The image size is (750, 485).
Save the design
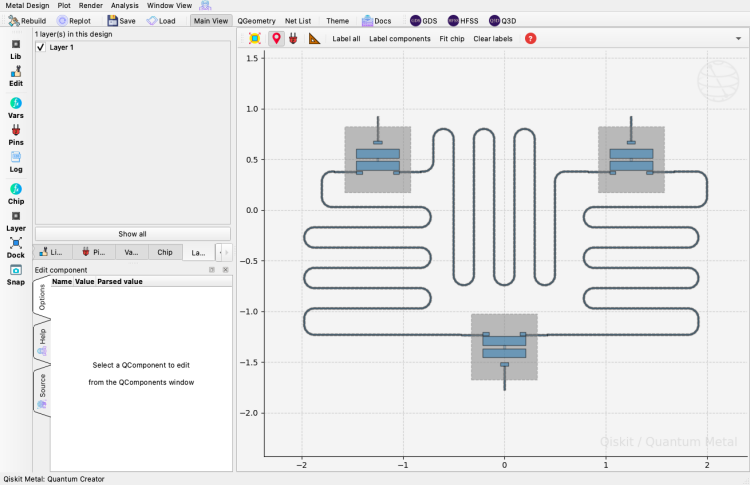pos(121,21)
